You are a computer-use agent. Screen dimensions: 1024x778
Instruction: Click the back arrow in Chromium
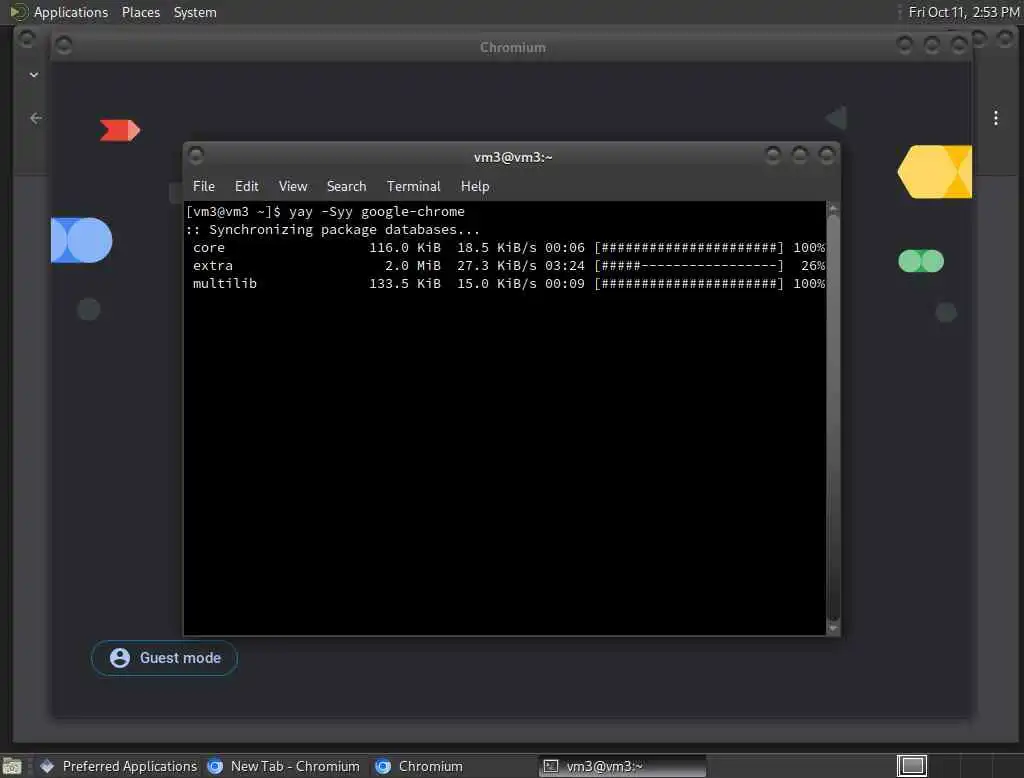pyautogui.click(x=36, y=118)
